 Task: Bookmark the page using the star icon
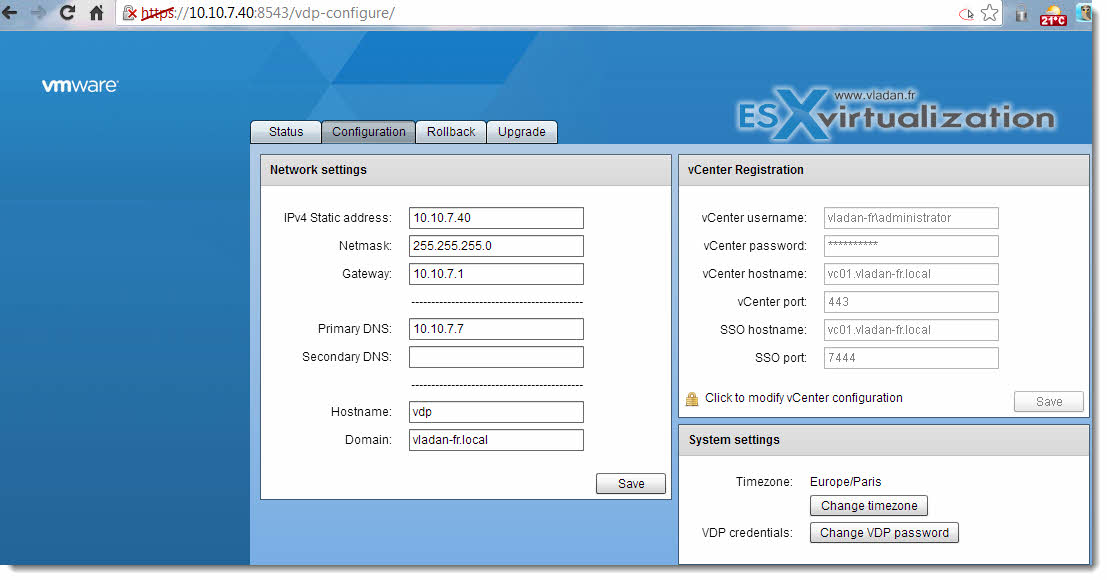990,13
